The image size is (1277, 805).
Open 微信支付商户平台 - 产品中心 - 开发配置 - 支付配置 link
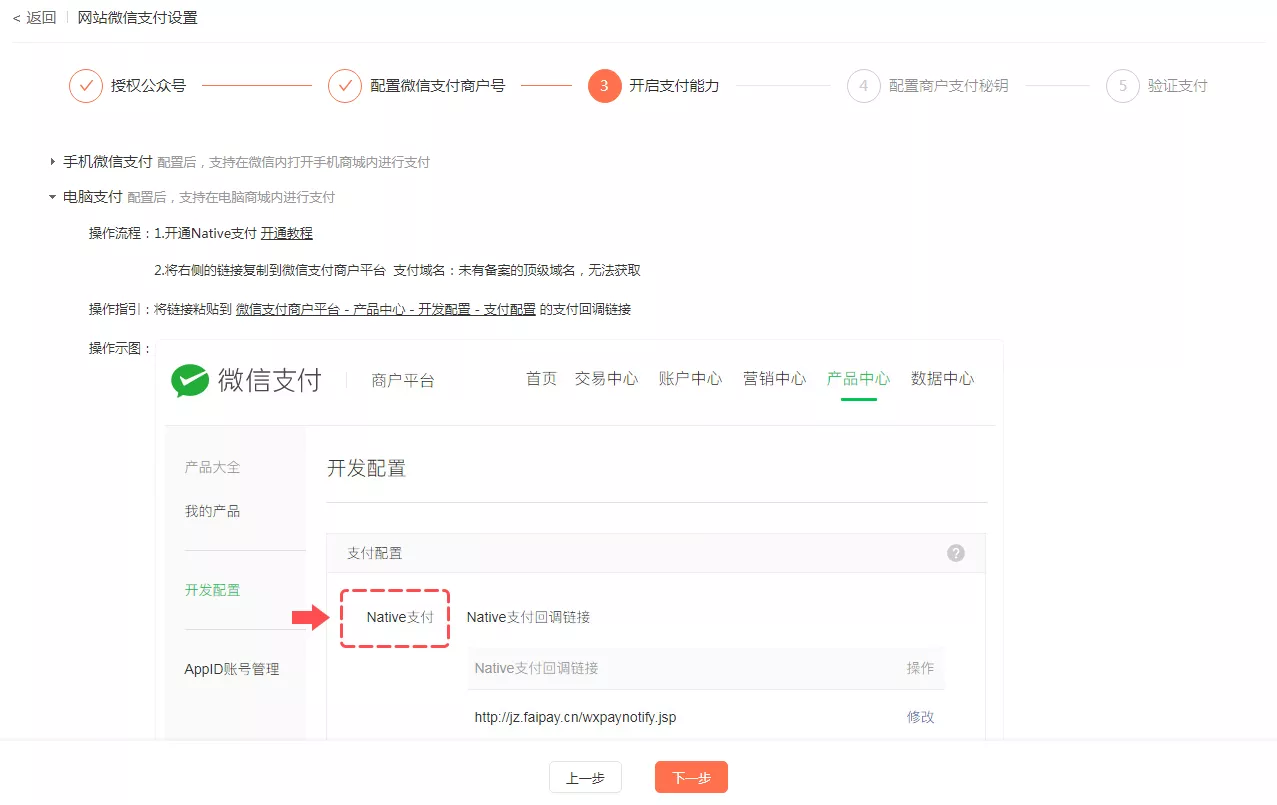coord(386,309)
